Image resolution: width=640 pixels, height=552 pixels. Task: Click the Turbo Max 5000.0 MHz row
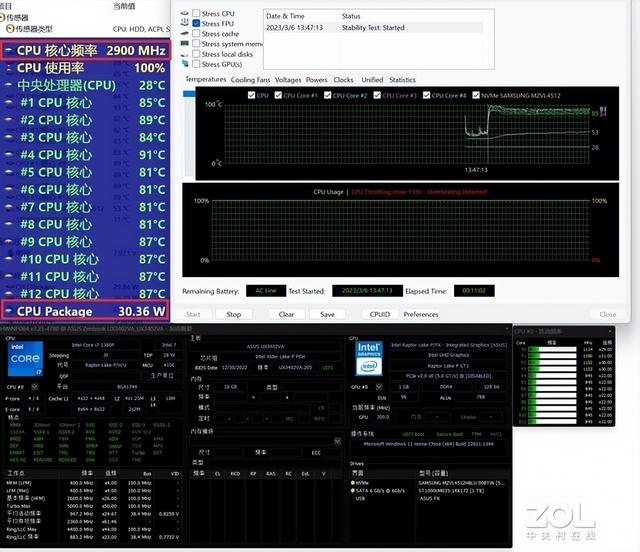point(93,506)
